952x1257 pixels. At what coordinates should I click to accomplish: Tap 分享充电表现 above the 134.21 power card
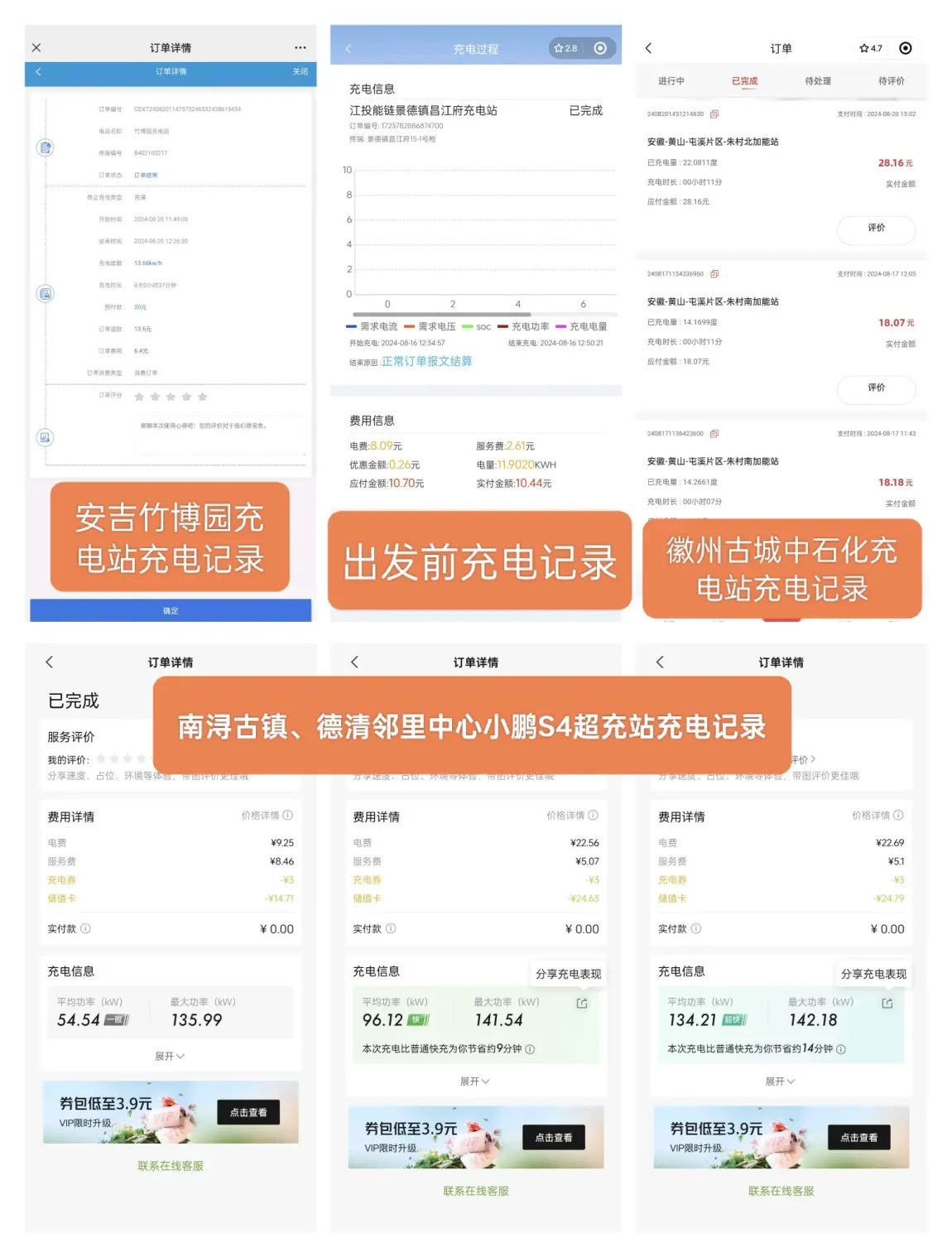coord(874,974)
